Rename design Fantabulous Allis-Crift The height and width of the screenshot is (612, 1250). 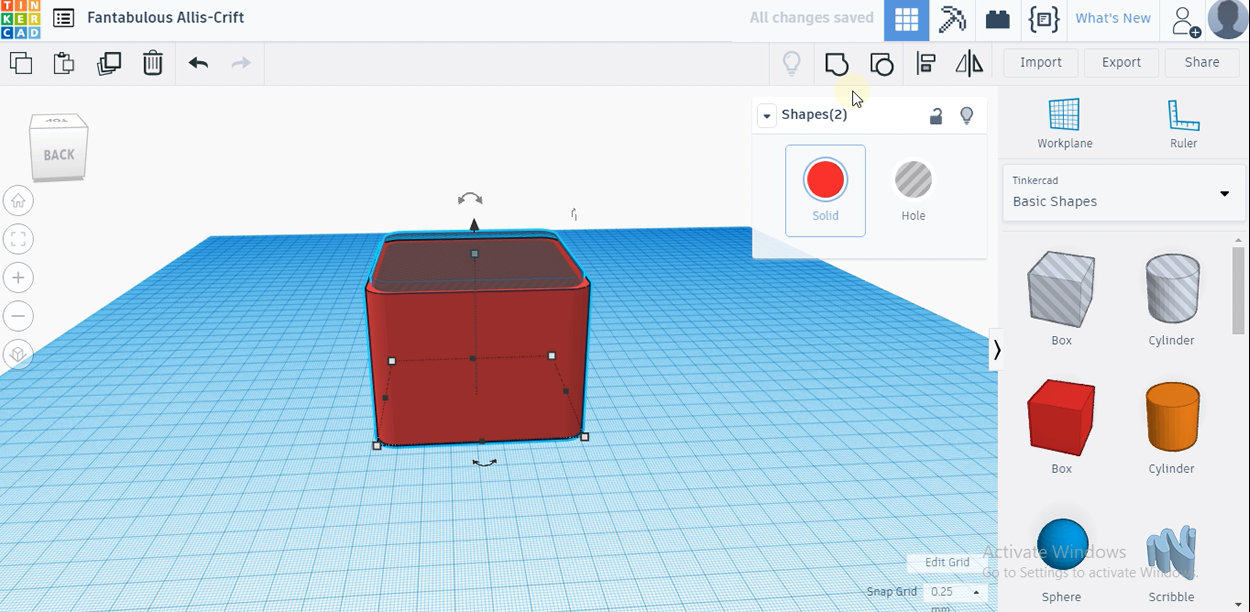point(166,18)
